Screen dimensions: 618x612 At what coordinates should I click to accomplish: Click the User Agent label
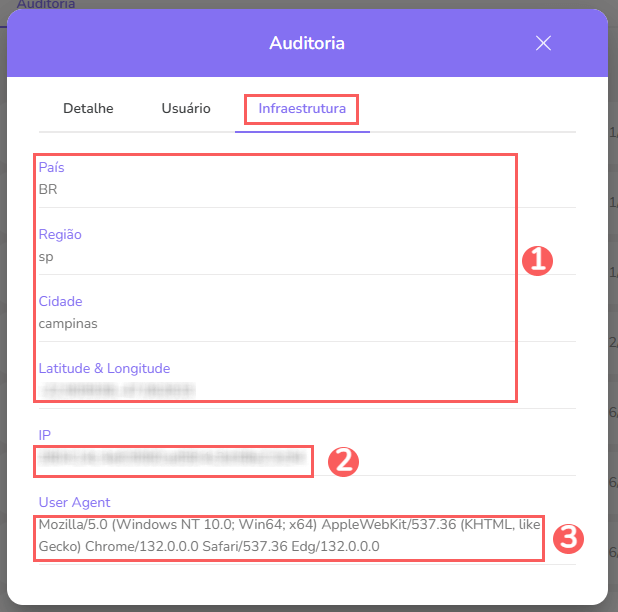click(74, 502)
